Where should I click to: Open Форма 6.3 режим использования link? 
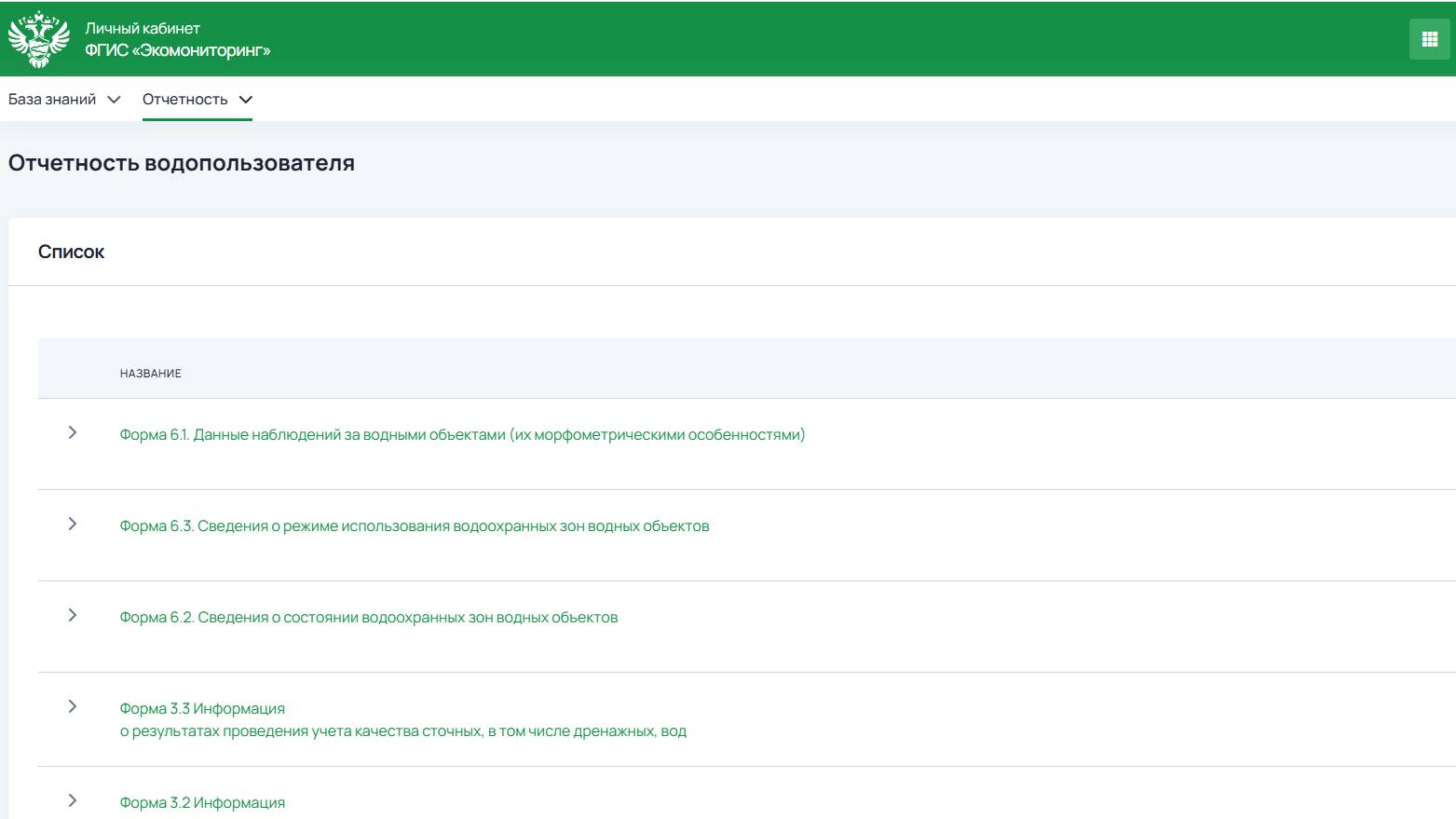pos(415,526)
